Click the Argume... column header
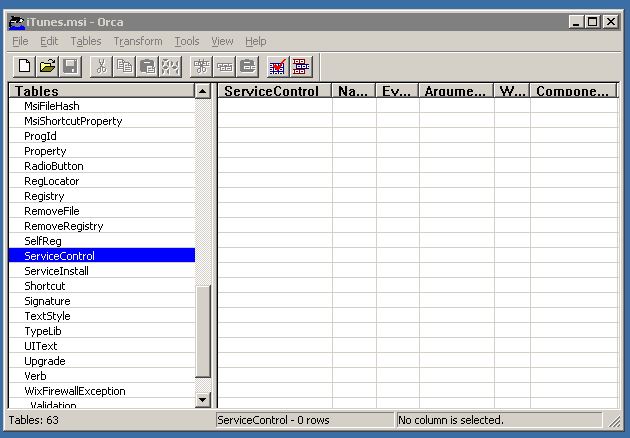Screen dimensions: 630x438 pos(456,91)
